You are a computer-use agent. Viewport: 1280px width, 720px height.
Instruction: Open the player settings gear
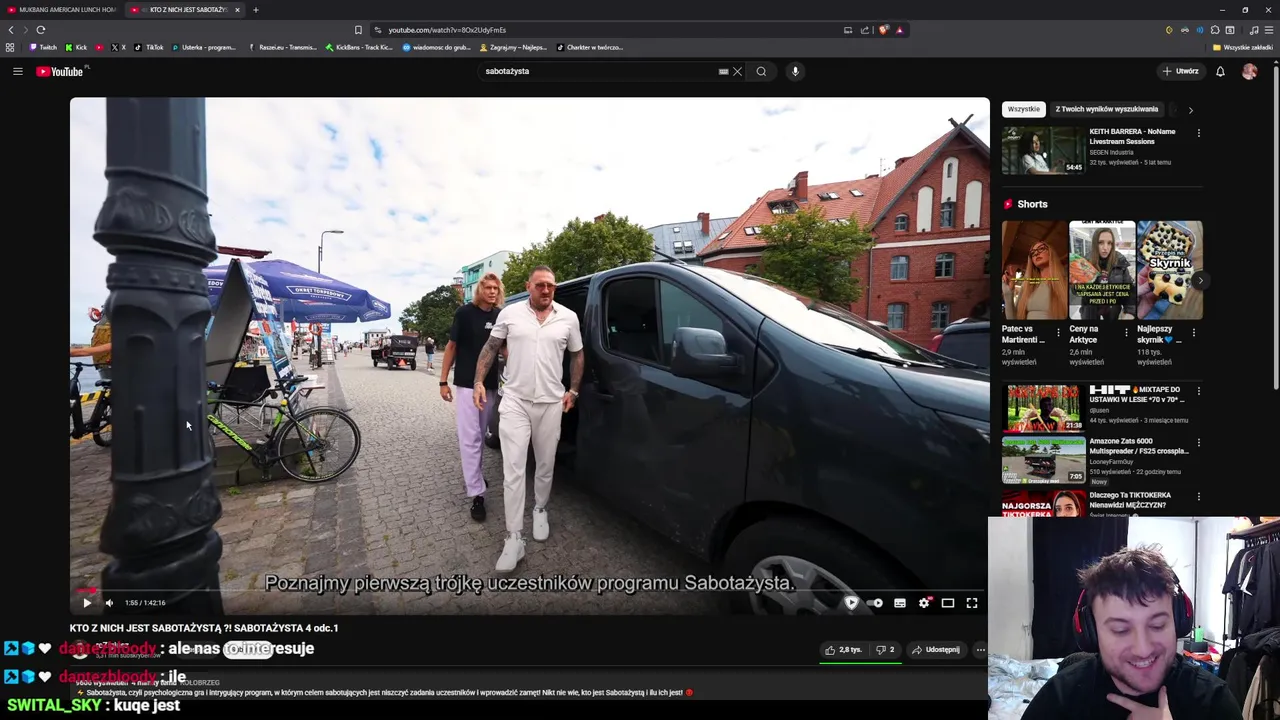(x=924, y=603)
